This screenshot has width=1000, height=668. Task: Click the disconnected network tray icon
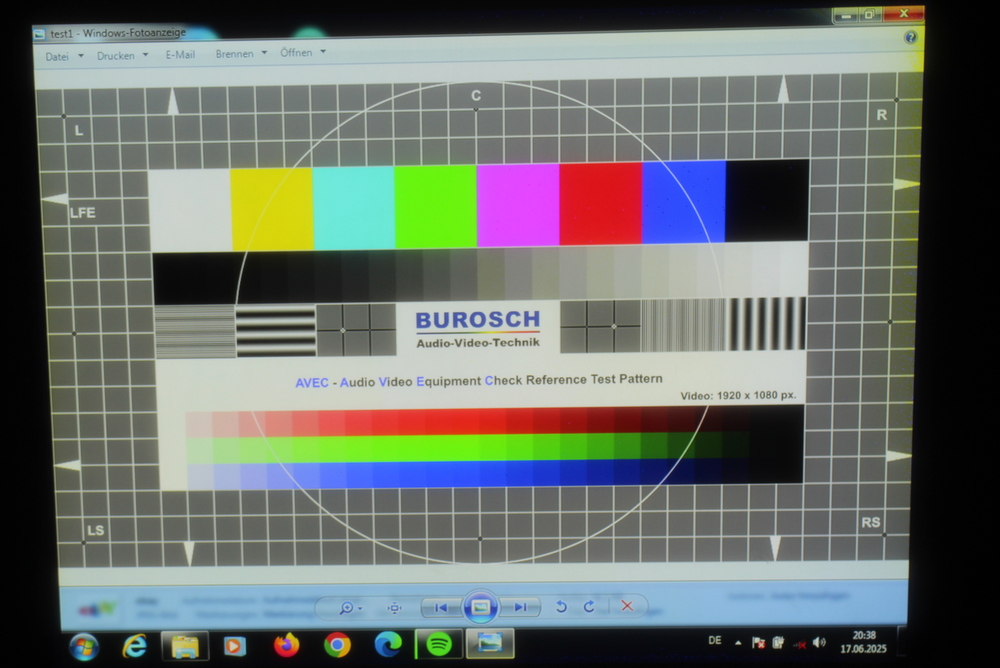pyautogui.click(x=799, y=644)
